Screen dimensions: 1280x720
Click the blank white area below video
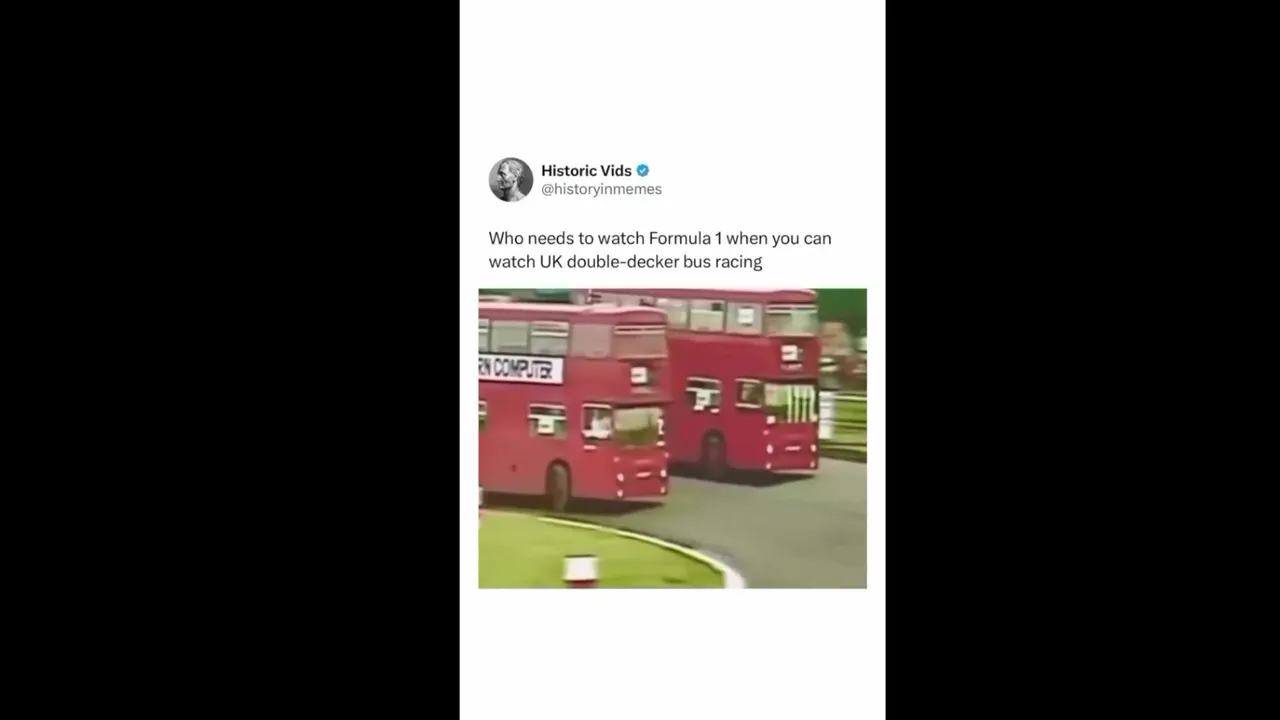pyautogui.click(x=672, y=654)
